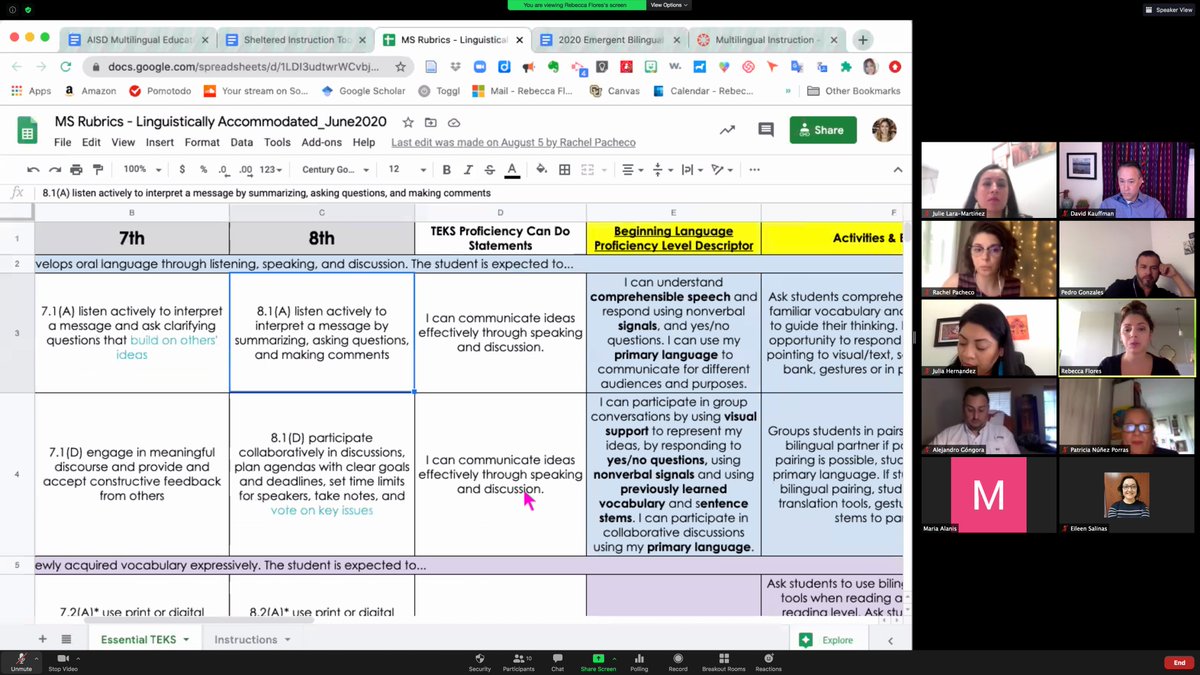Open the comment history icon
The width and height of the screenshot is (1200, 675).
tap(766, 130)
